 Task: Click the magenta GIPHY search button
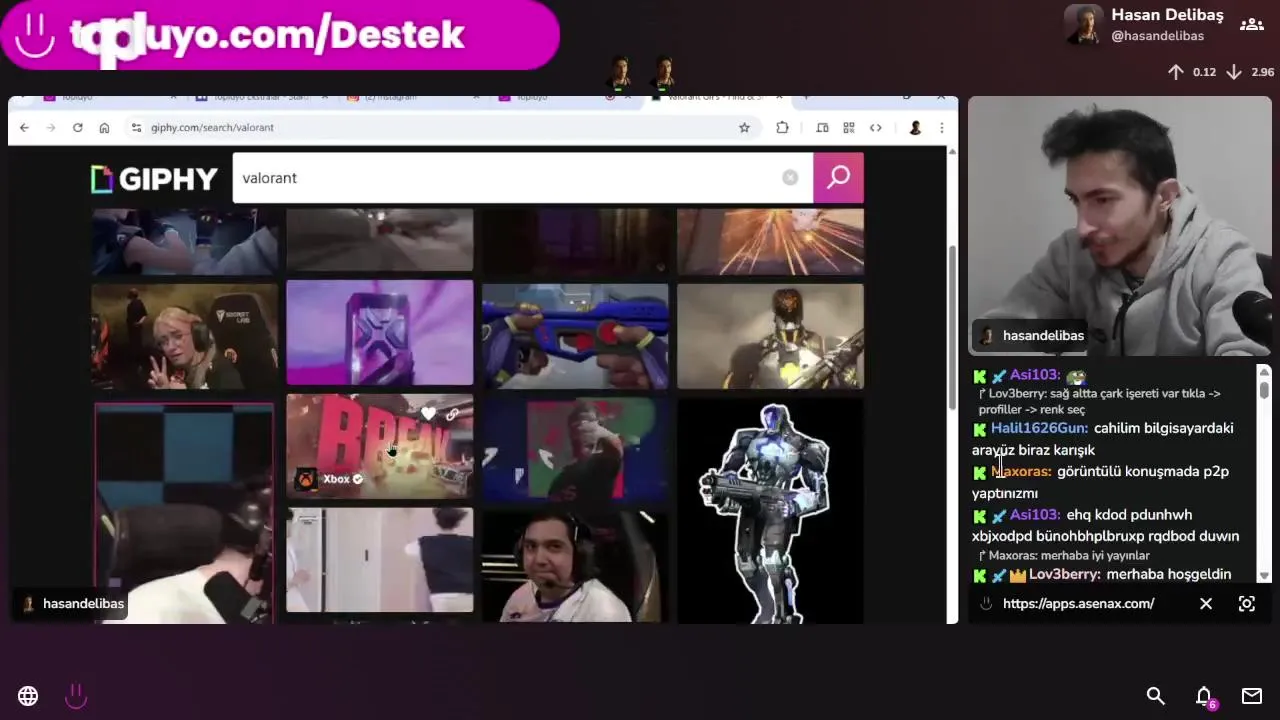point(838,178)
